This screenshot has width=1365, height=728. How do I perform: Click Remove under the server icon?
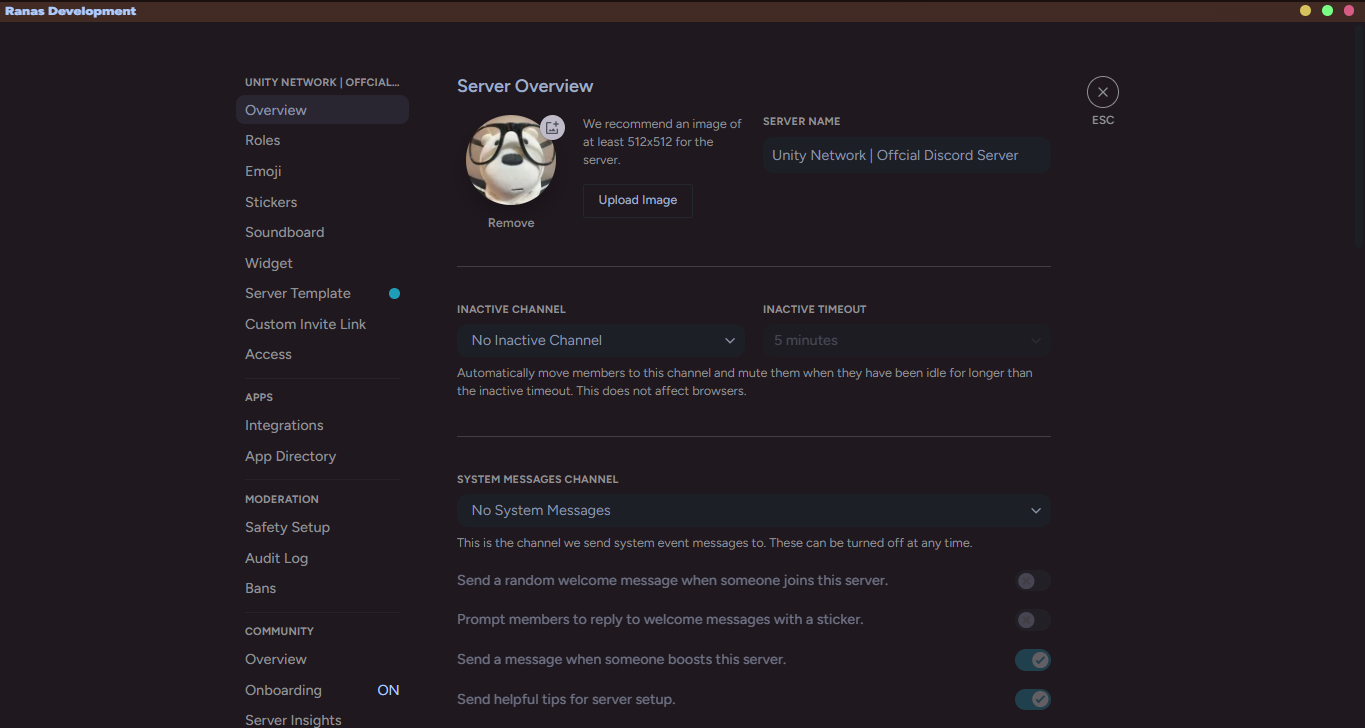coord(511,223)
